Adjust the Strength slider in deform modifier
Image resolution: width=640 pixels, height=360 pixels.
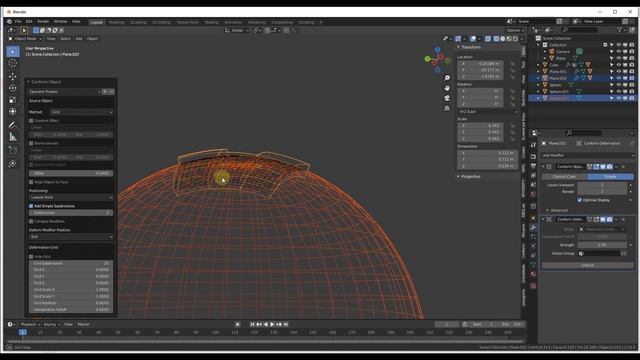pyautogui.click(x=602, y=245)
